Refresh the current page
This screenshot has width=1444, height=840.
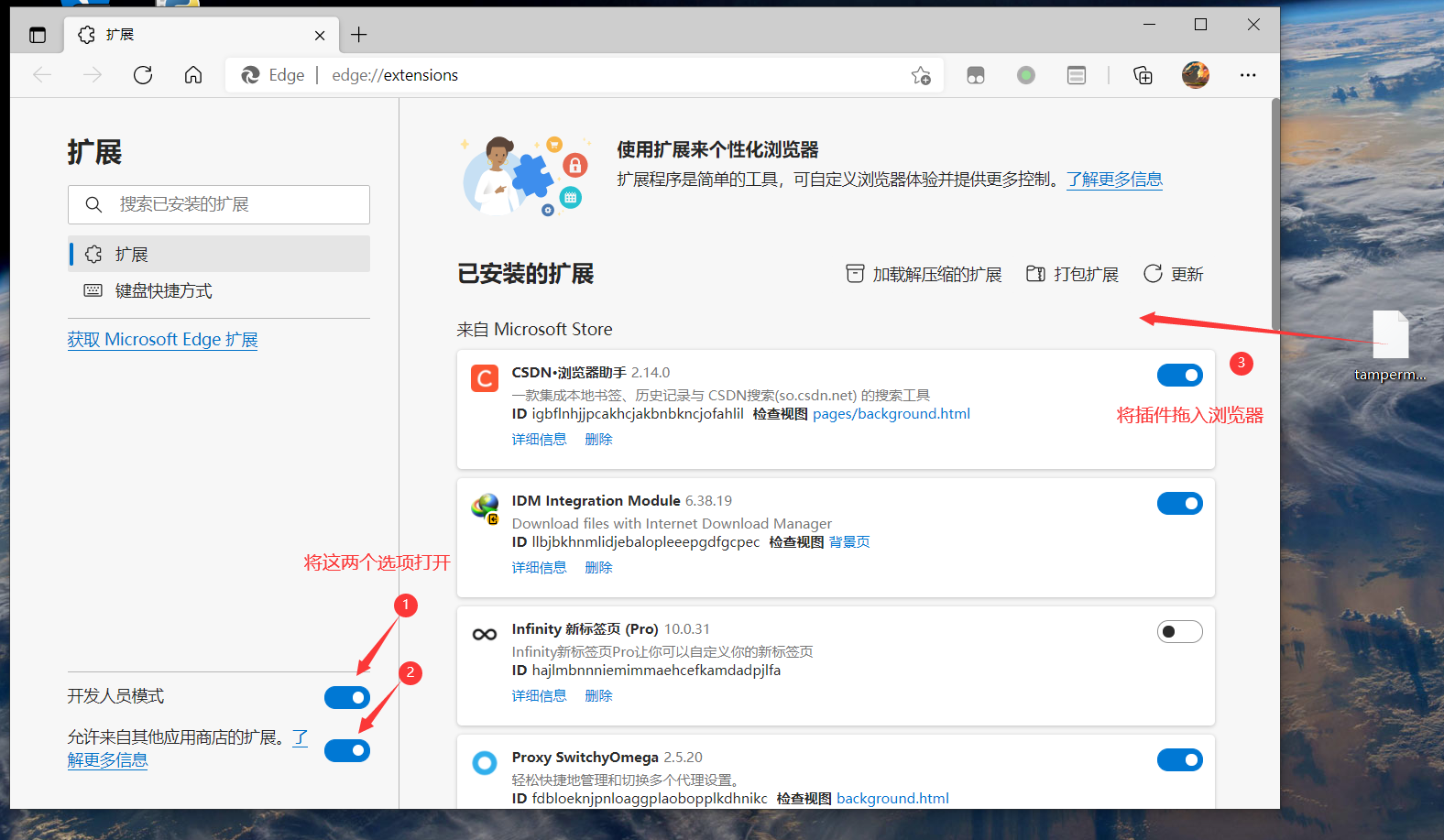(143, 75)
